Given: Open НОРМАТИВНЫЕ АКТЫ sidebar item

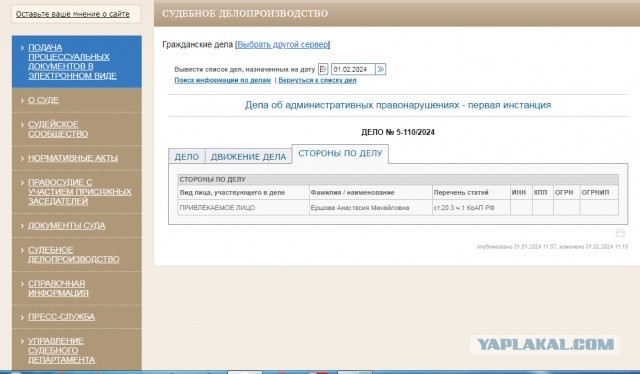Looking at the screenshot, I should [x=73, y=158].
